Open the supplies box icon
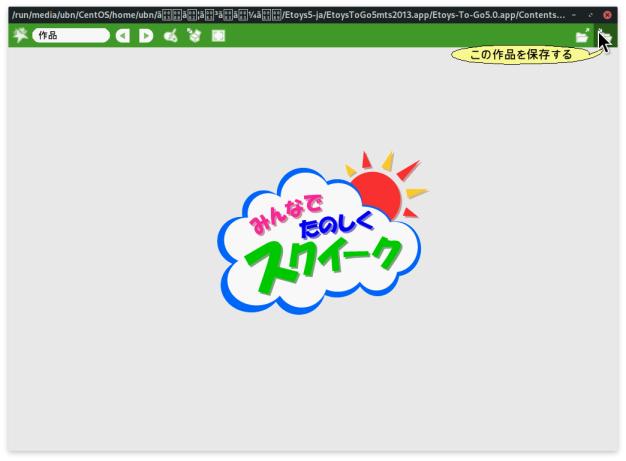626x461 pixels. click(x=194, y=36)
